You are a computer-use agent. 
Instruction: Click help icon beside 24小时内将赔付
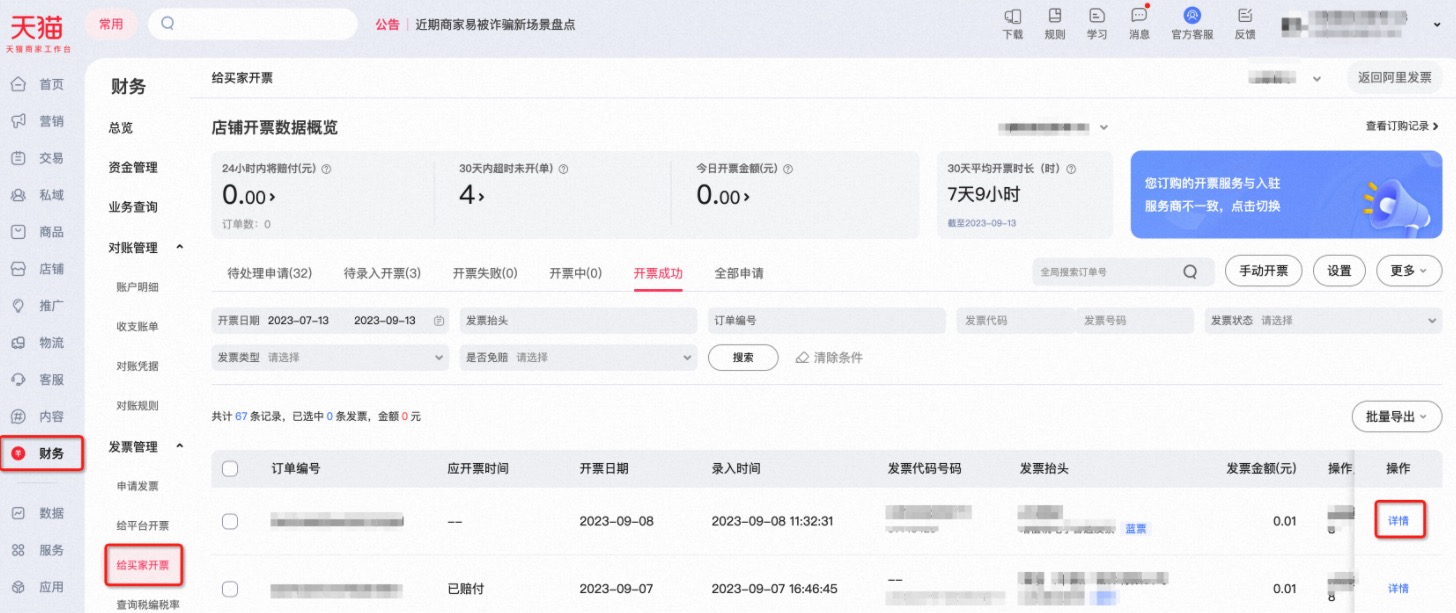pos(327,169)
